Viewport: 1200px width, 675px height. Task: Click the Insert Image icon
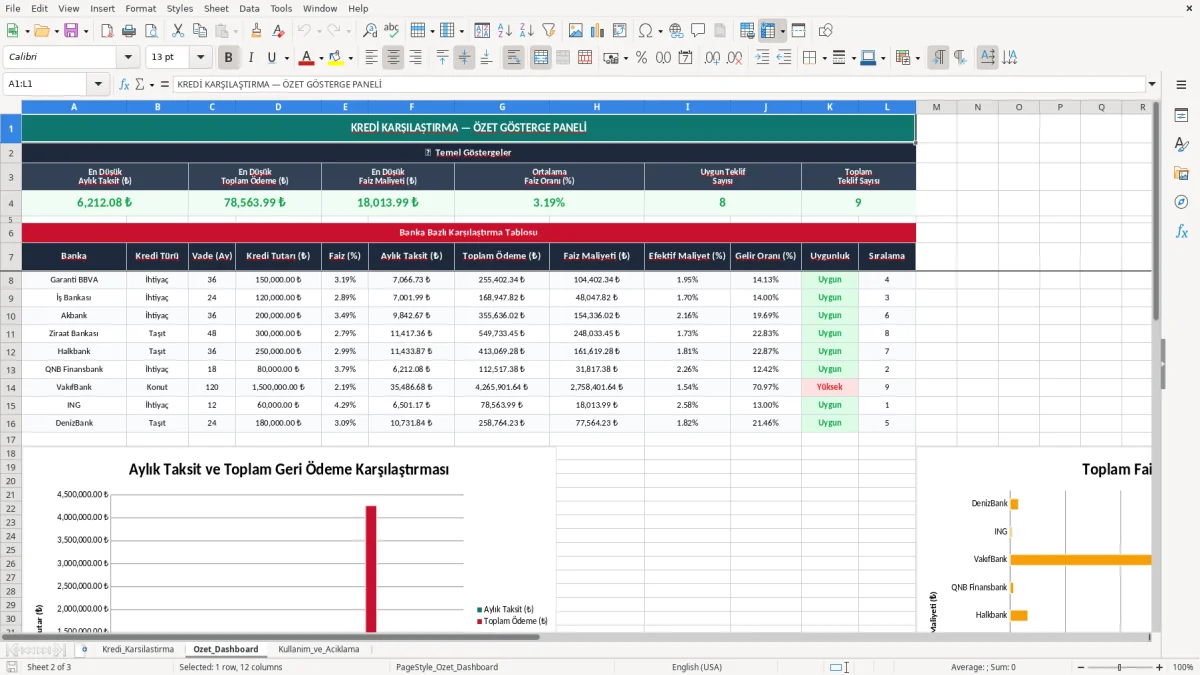pos(576,31)
